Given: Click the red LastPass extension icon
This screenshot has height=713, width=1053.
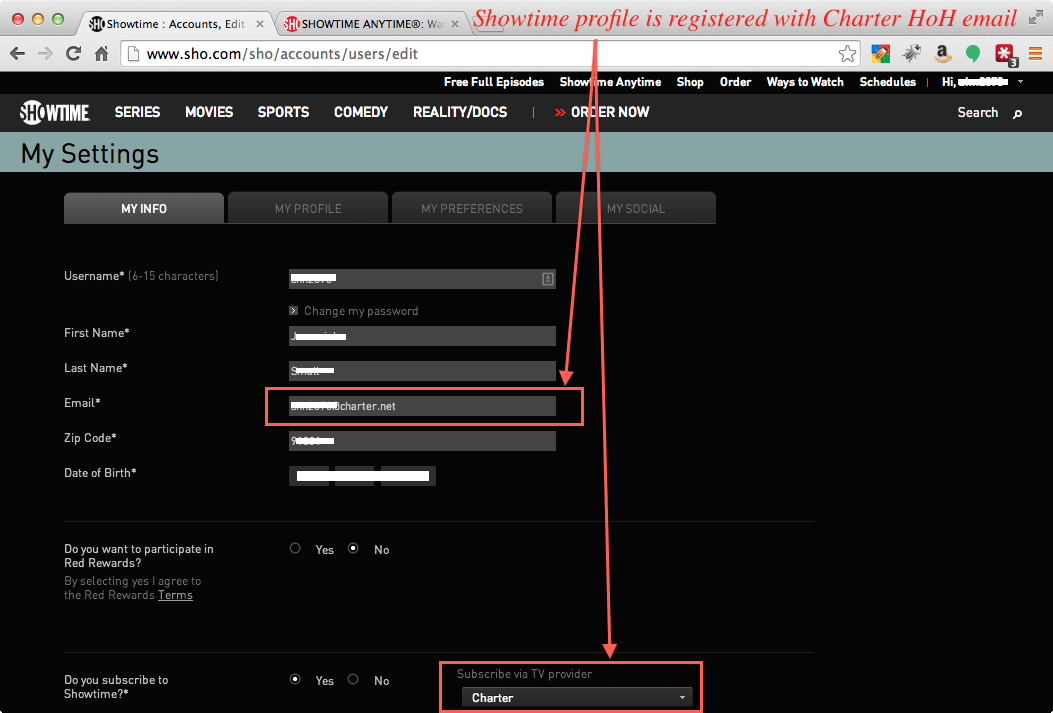Looking at the screenshot, I should (1005, 54).
